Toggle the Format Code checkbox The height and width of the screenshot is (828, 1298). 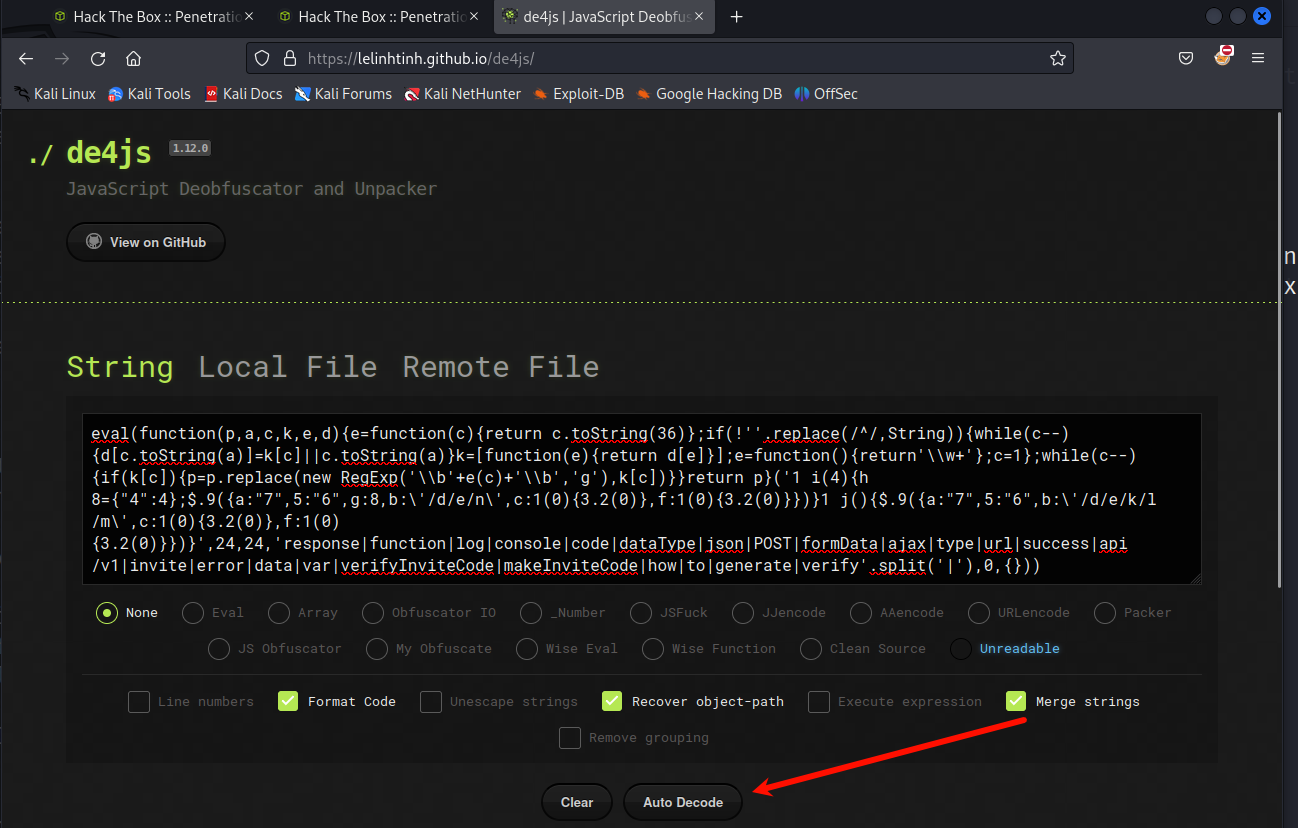[x=289, y=701]
